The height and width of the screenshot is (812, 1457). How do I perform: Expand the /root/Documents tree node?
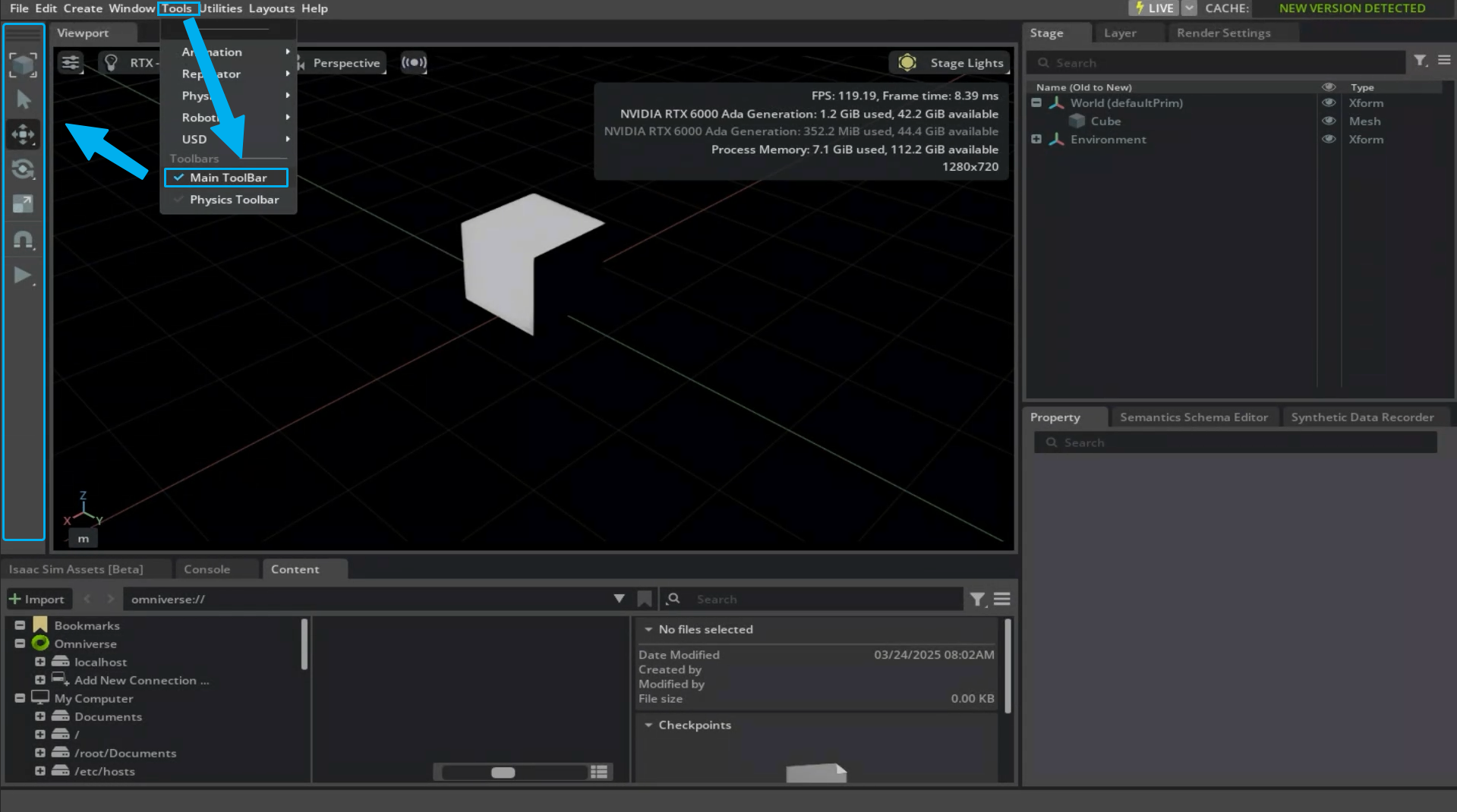[x=40, y=753]
